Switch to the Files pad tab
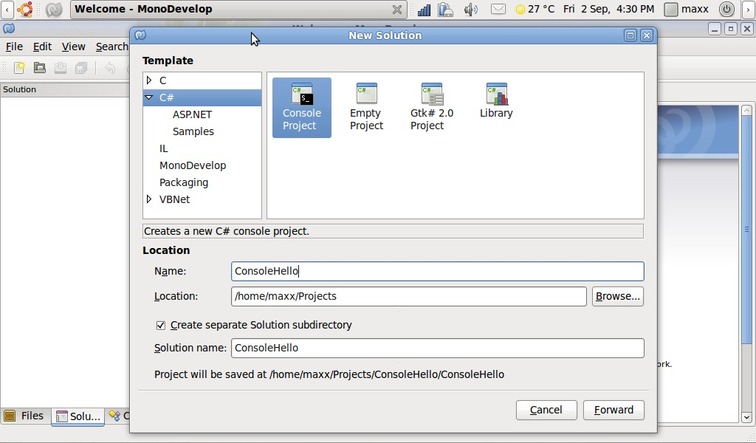This screenshot has width=756, height=443. click(25, 416)
